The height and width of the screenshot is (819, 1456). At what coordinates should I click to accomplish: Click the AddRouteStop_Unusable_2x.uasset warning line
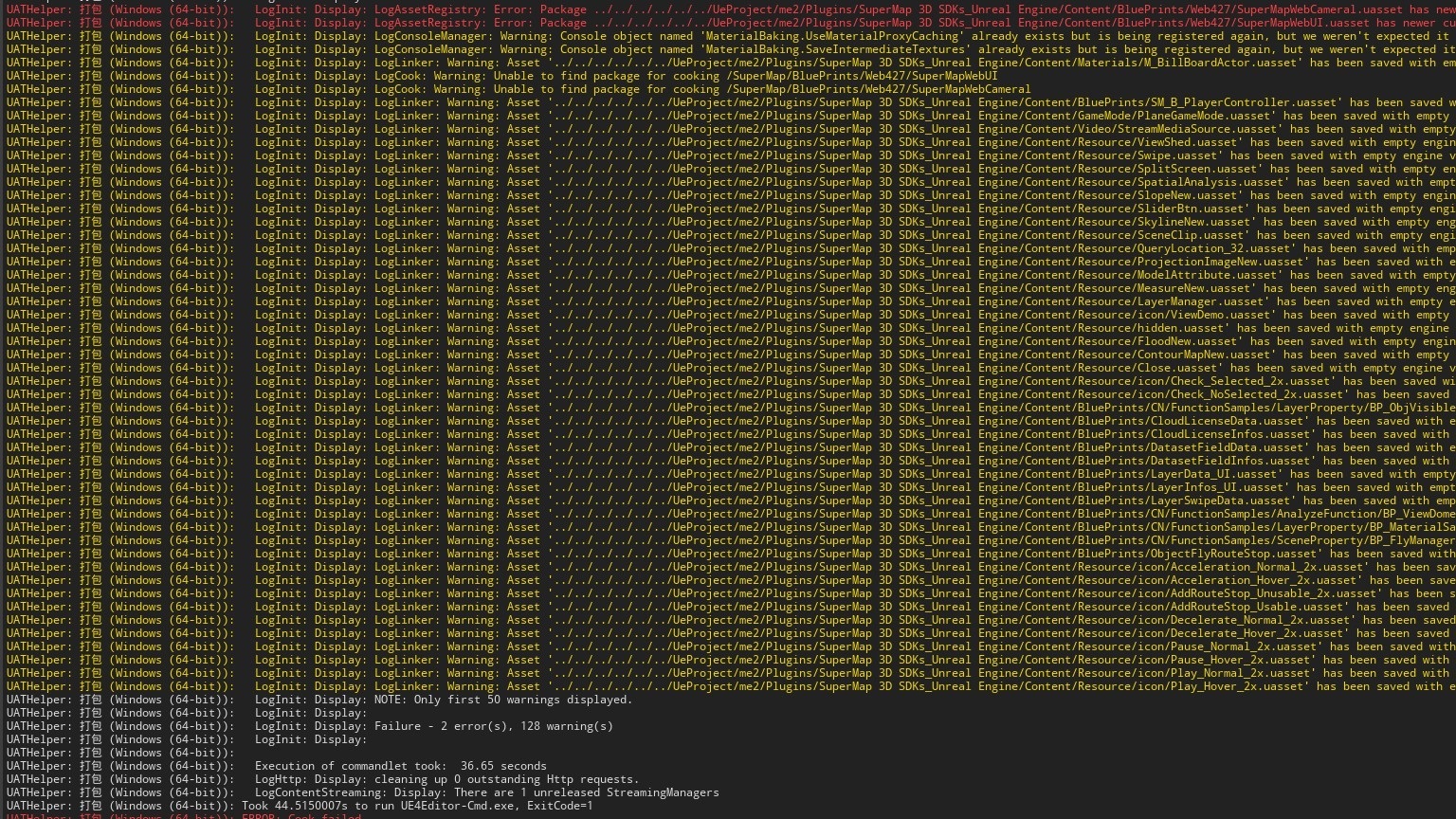(731, 593)
